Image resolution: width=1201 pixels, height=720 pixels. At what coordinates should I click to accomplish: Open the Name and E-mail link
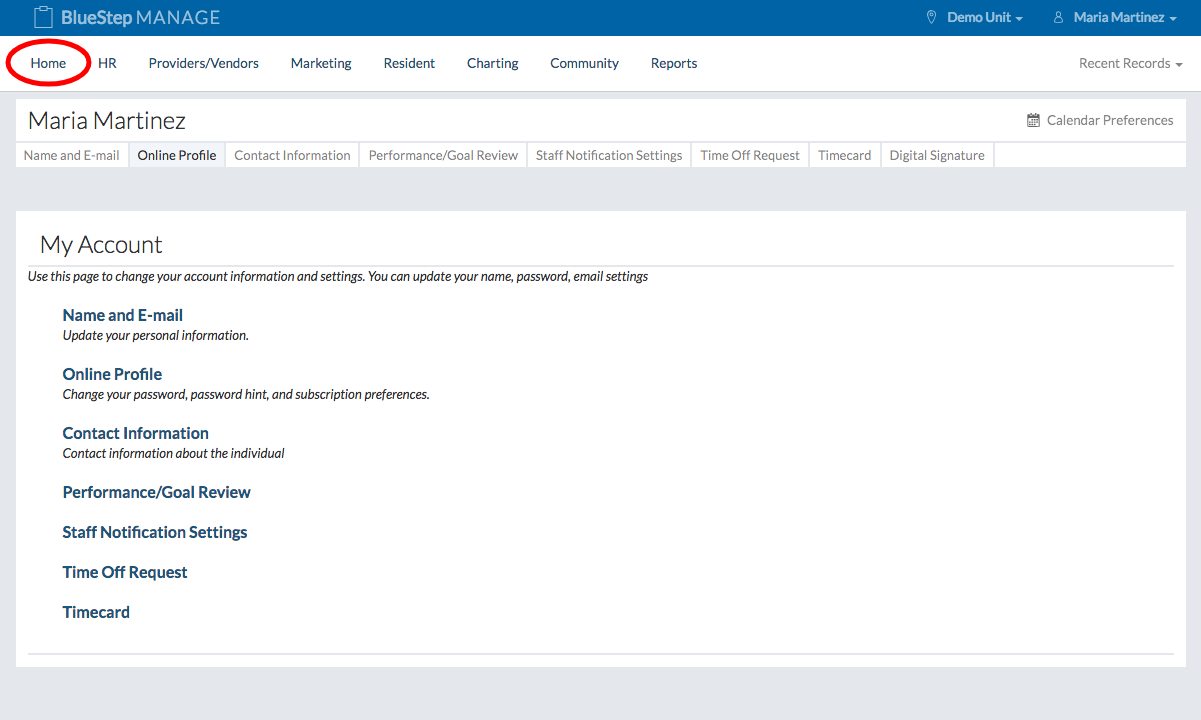[122, 315]
